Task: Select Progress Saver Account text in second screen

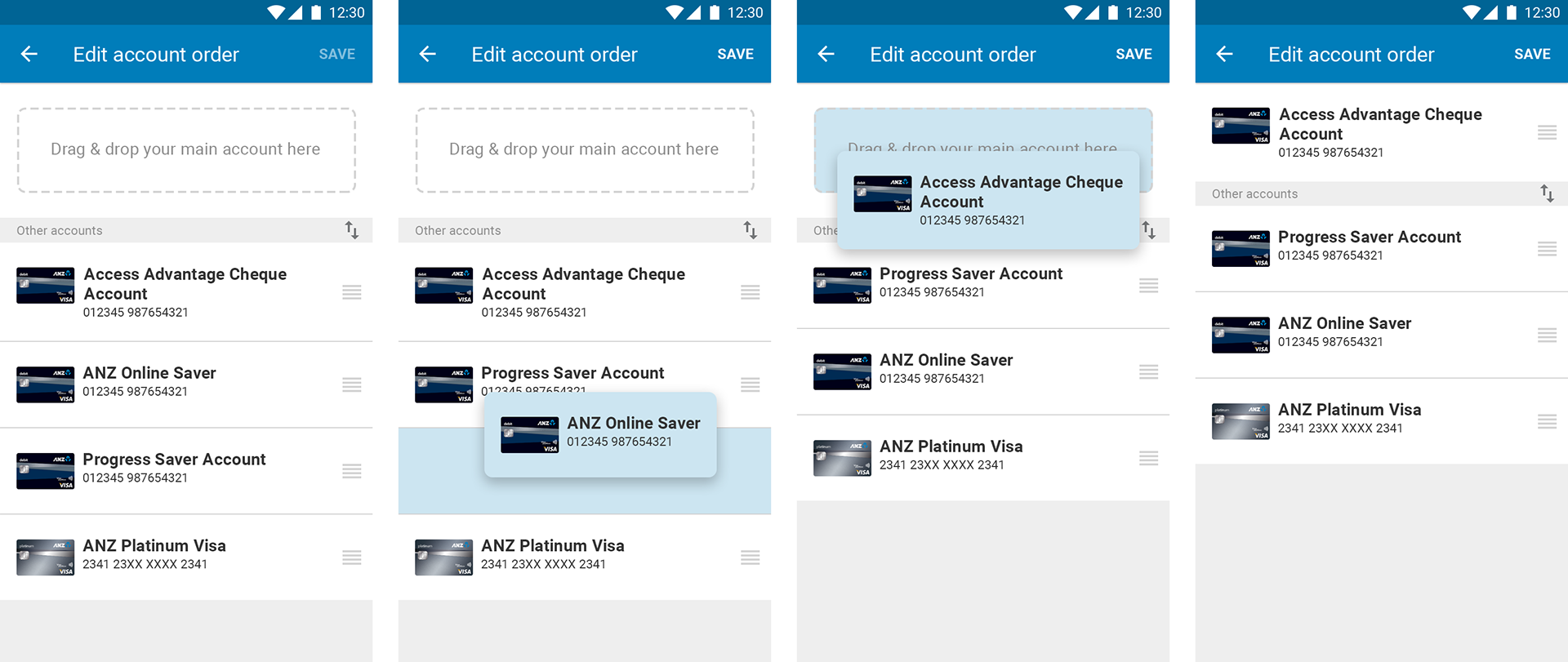Action: [x=572, y=373]
